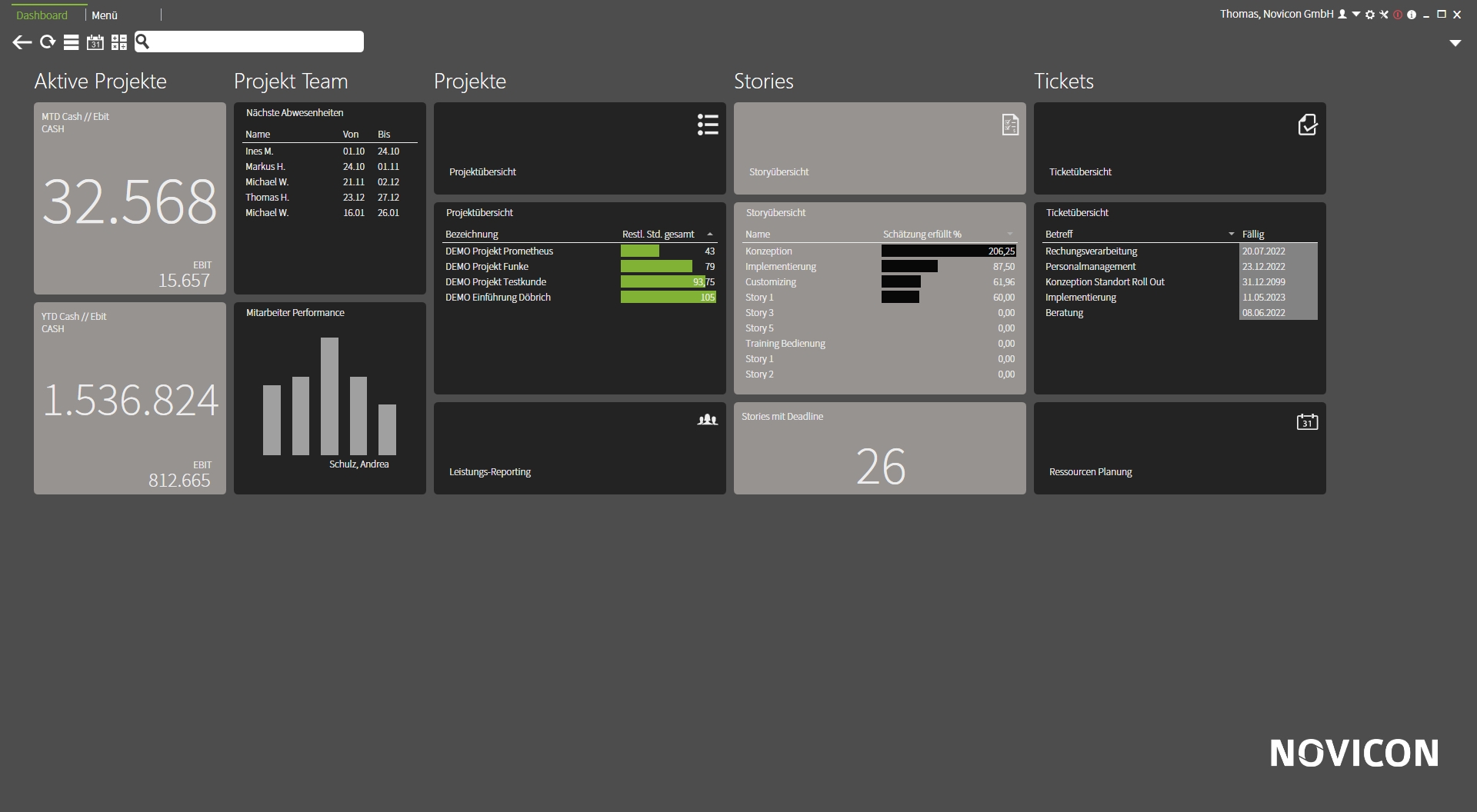The height and width of the screenshot is (812, 1477).
Task: Select the Story 5 row
Action: pyautogui.click(x=880, y=328)
